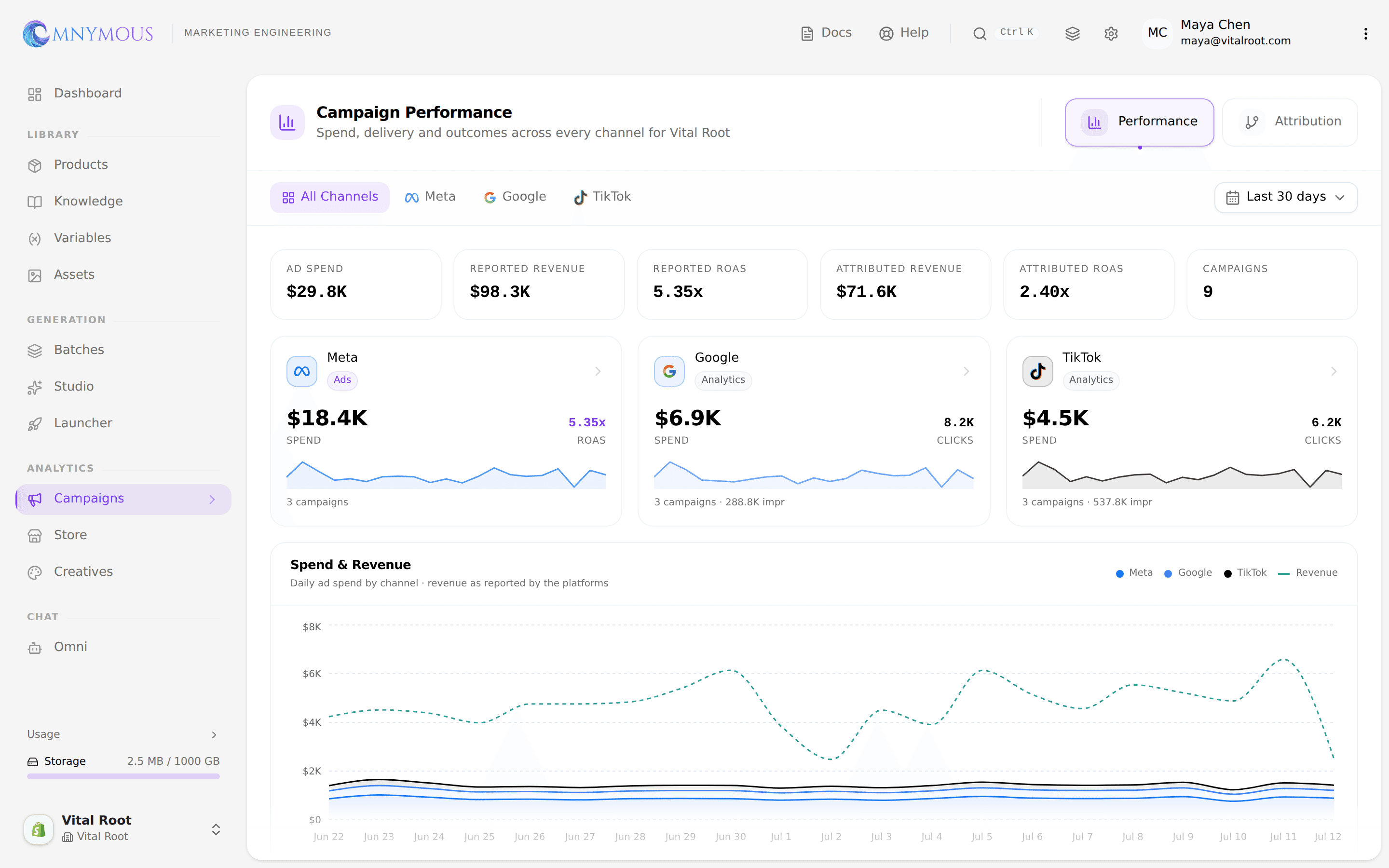Click the Creatives palette icon
The width and height of the screenshot is (1389, 868).
point(35,573)
